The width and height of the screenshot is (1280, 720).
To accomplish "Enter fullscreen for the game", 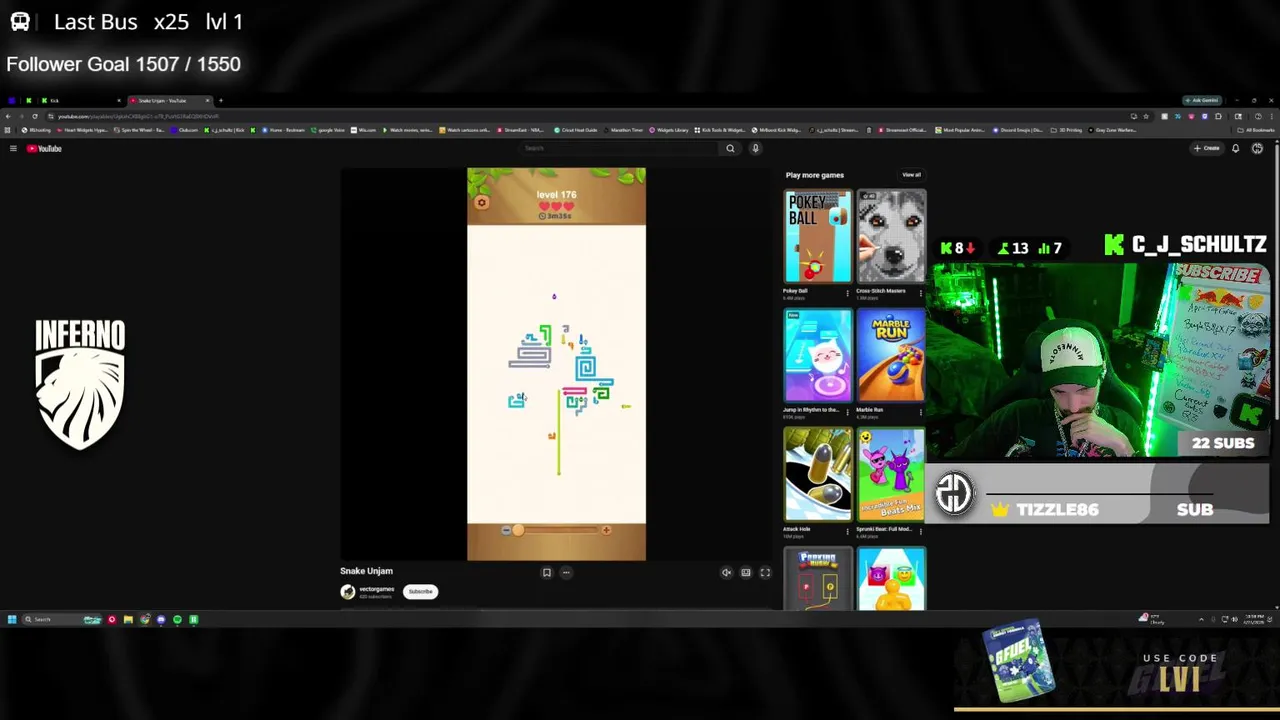I will 765,573.
